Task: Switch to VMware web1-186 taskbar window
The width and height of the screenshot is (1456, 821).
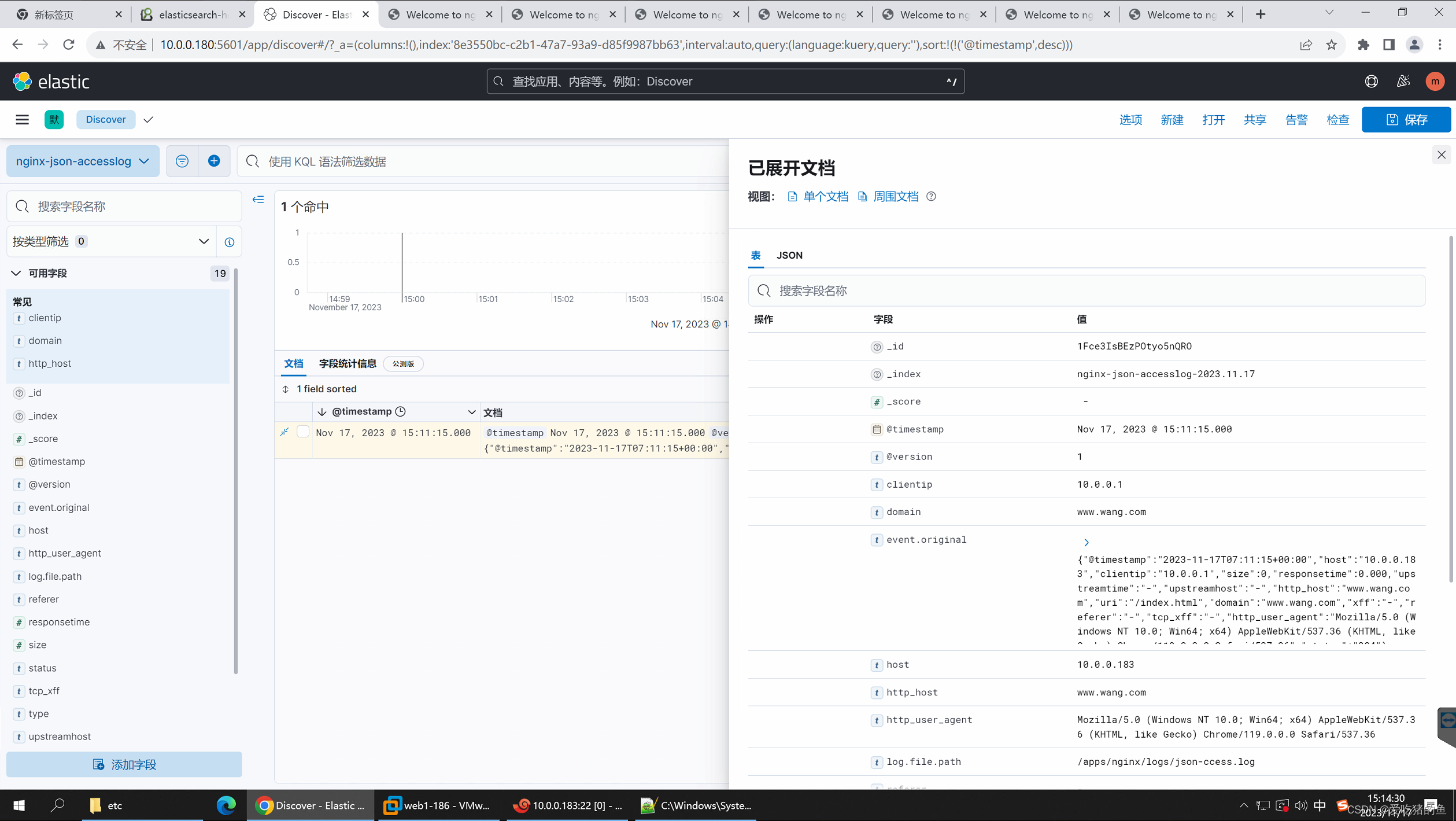Action: coord(438,805)
